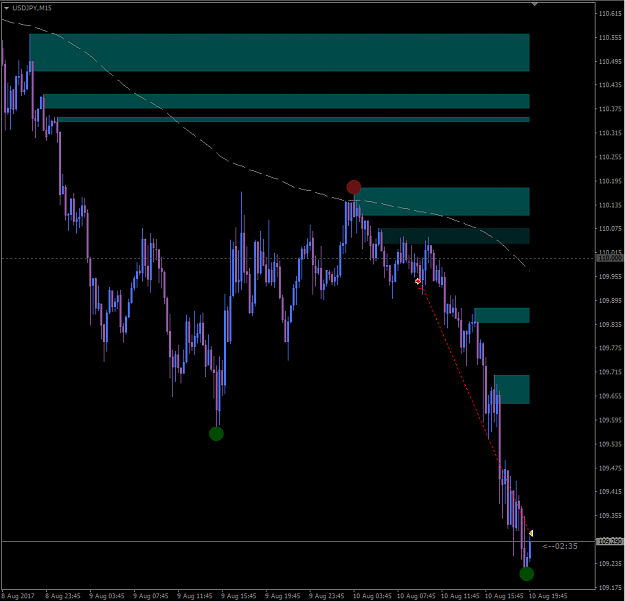The image size is (625, 601).
Task: Click the 9 Aug 03:45 time label
Action: (107, 596)
